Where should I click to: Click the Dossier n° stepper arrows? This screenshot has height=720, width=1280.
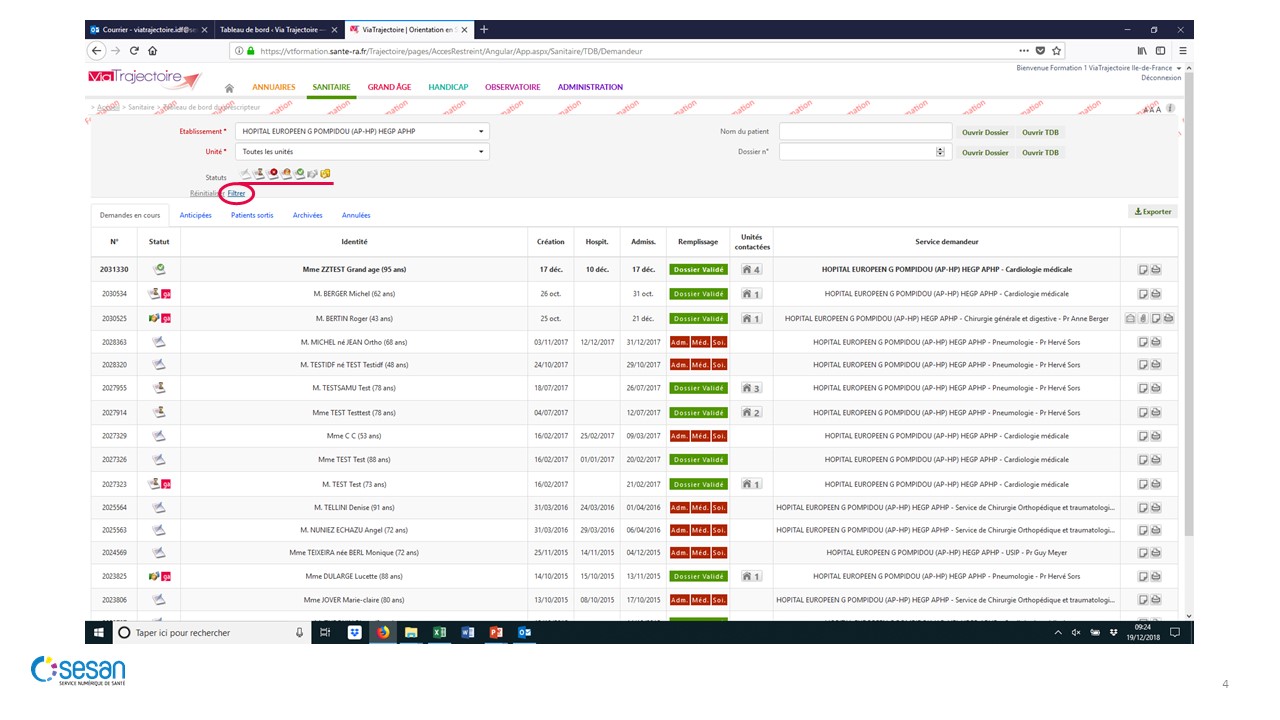[940, 152]
